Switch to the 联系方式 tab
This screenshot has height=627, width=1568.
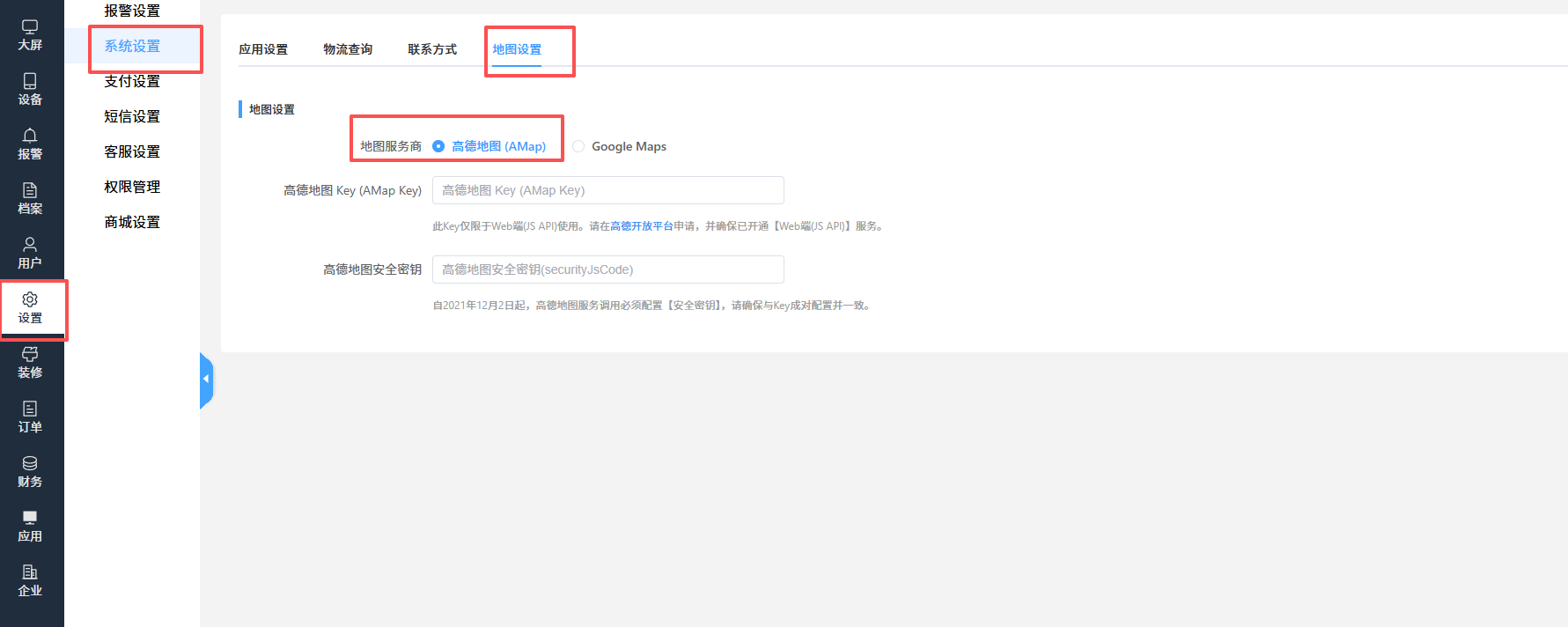432,49
